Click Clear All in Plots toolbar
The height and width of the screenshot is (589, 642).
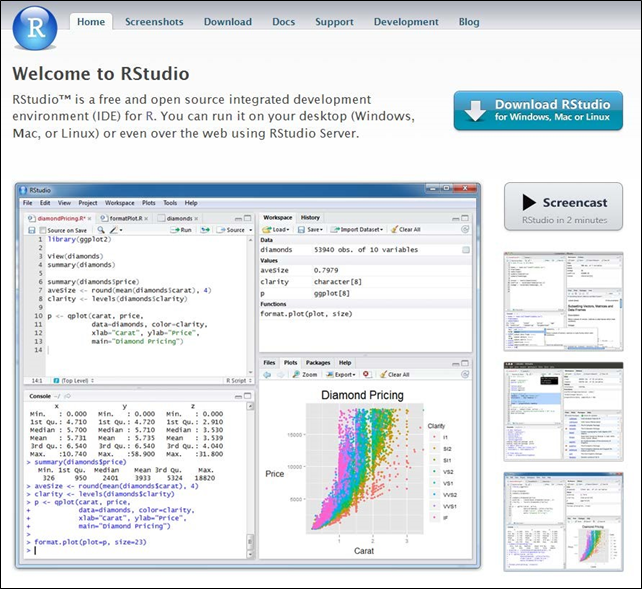[394, 375]
